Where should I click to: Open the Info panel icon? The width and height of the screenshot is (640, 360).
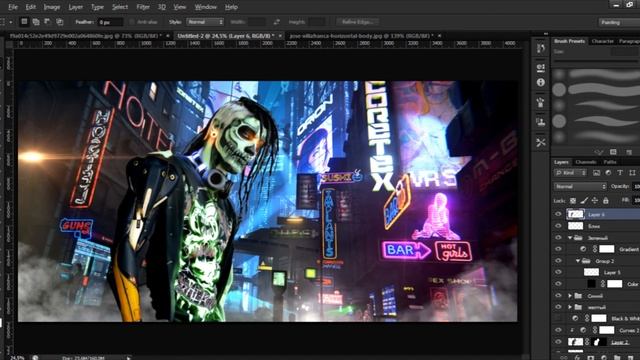pyautogui.click(x=541, y=82)
